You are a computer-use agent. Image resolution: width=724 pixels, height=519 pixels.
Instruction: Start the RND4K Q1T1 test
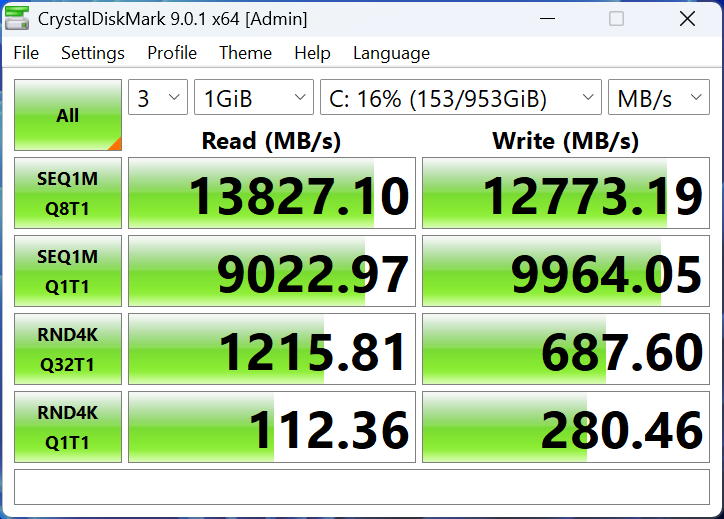[x=68, y=427]
